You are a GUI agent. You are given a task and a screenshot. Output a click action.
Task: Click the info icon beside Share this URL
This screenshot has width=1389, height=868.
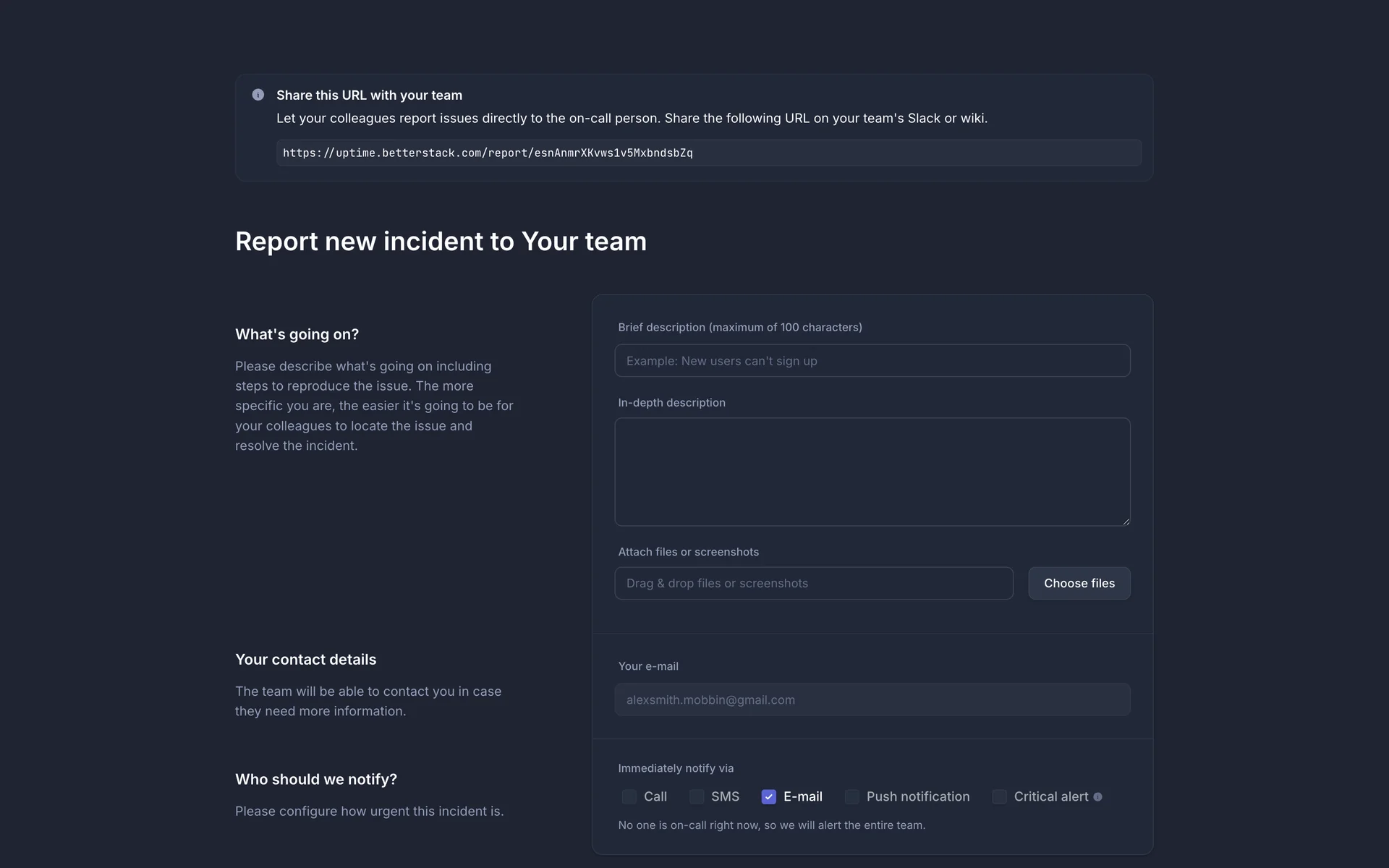[x=258, y=95]
